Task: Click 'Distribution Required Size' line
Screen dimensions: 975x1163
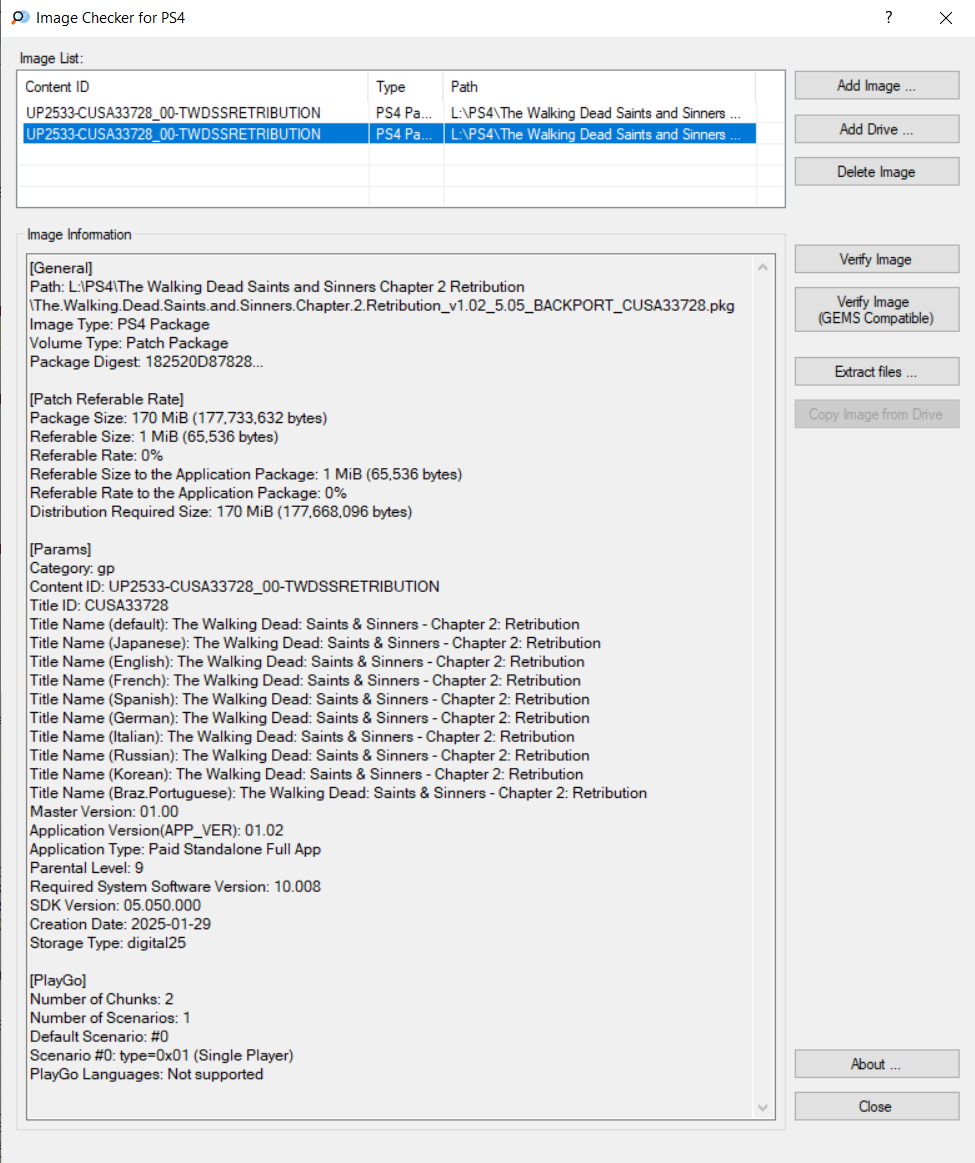Action: 221,512
